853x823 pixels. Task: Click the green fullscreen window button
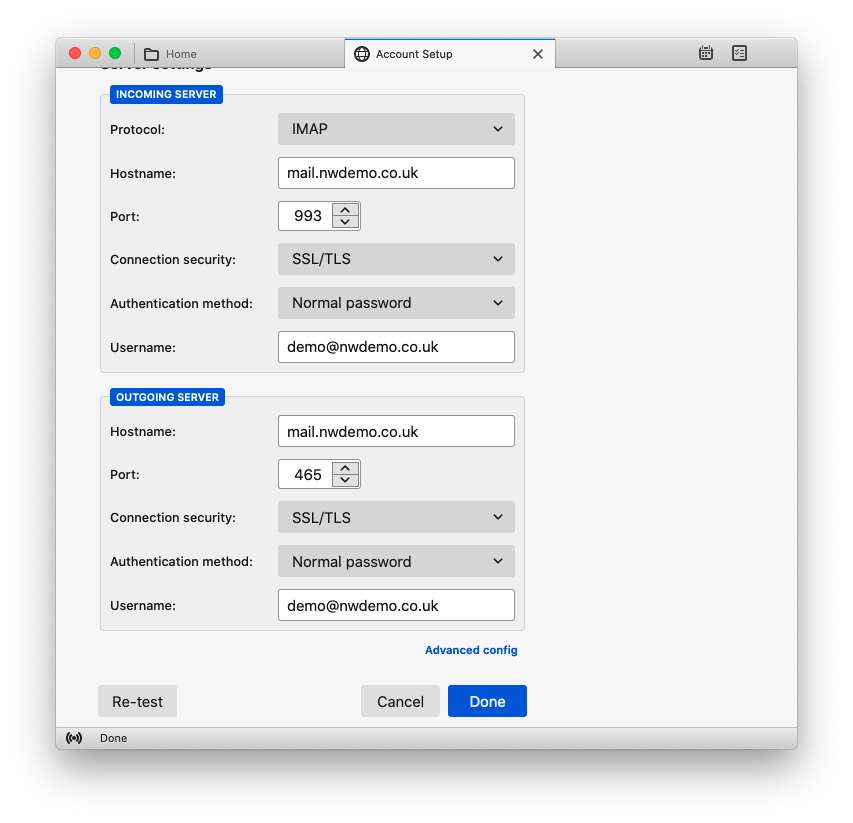115,53
